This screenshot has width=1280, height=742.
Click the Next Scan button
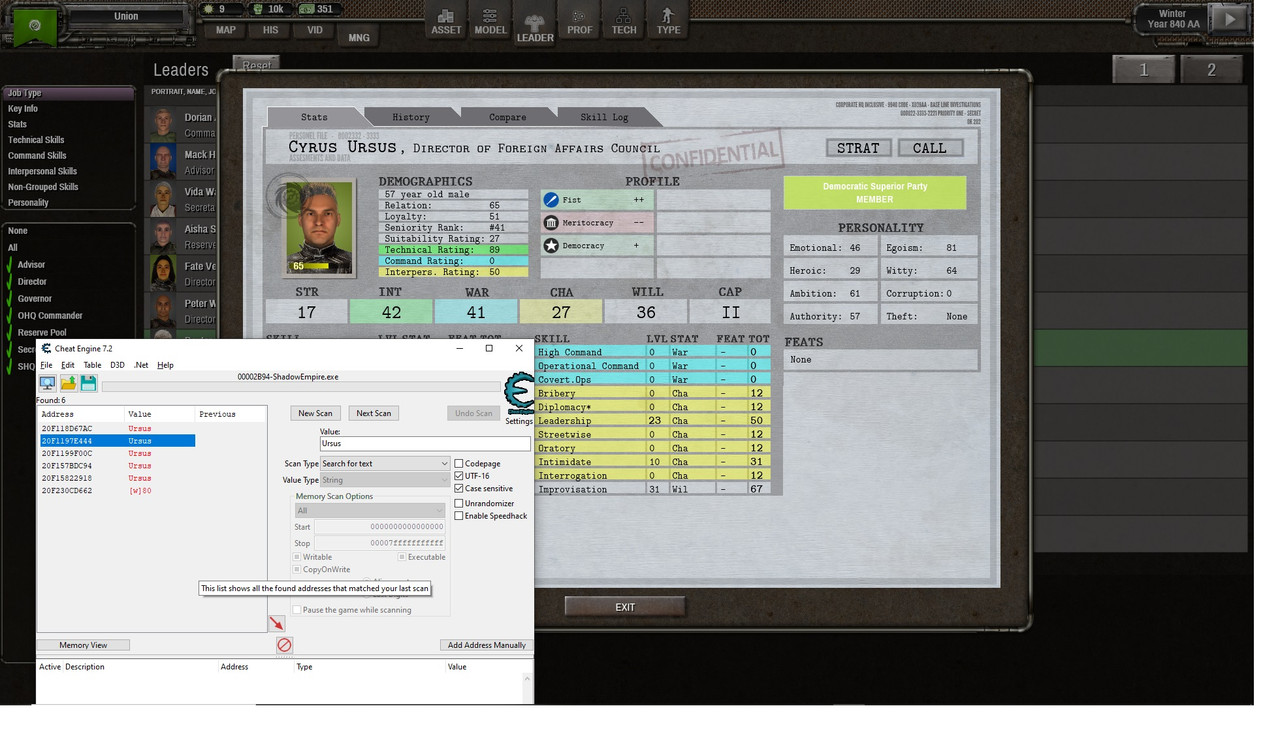[373, 413]
